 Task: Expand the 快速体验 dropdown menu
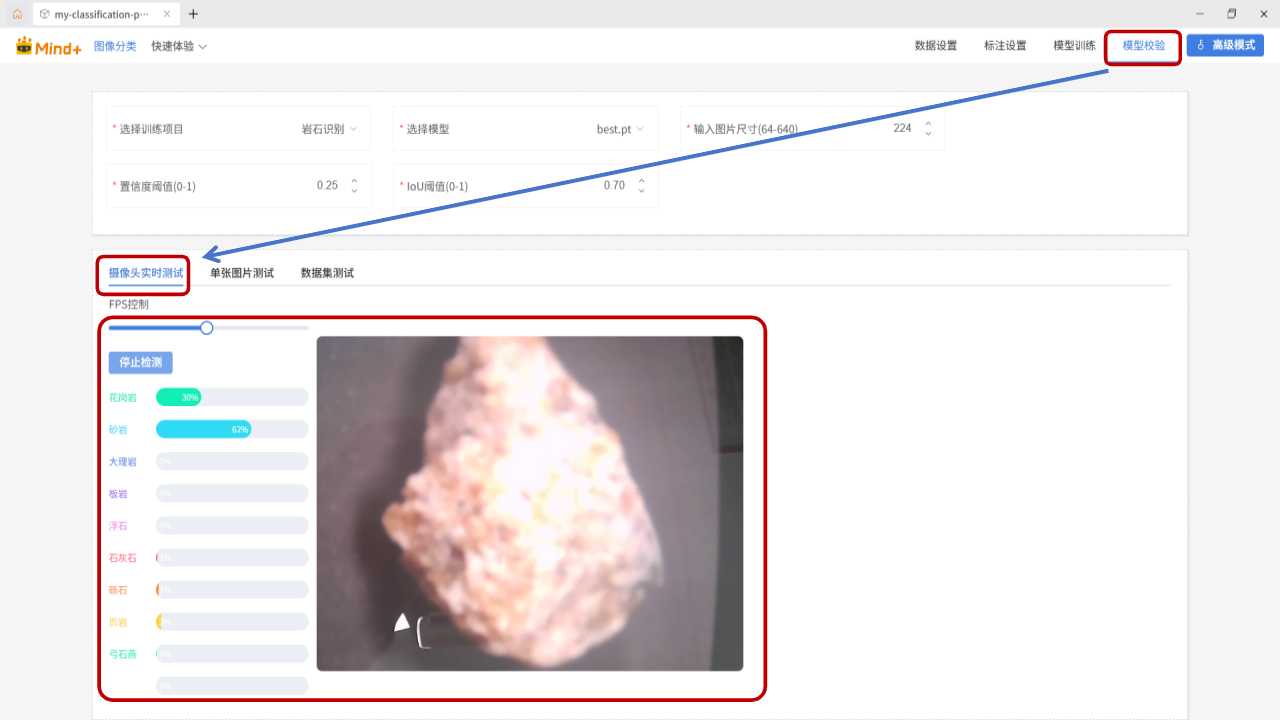179,46
